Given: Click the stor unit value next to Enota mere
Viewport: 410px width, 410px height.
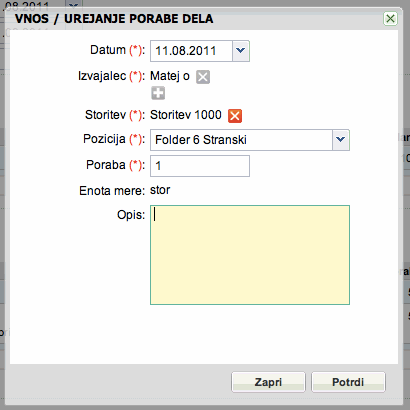Looking at the screenshot, I should click(x=160, y=190).
